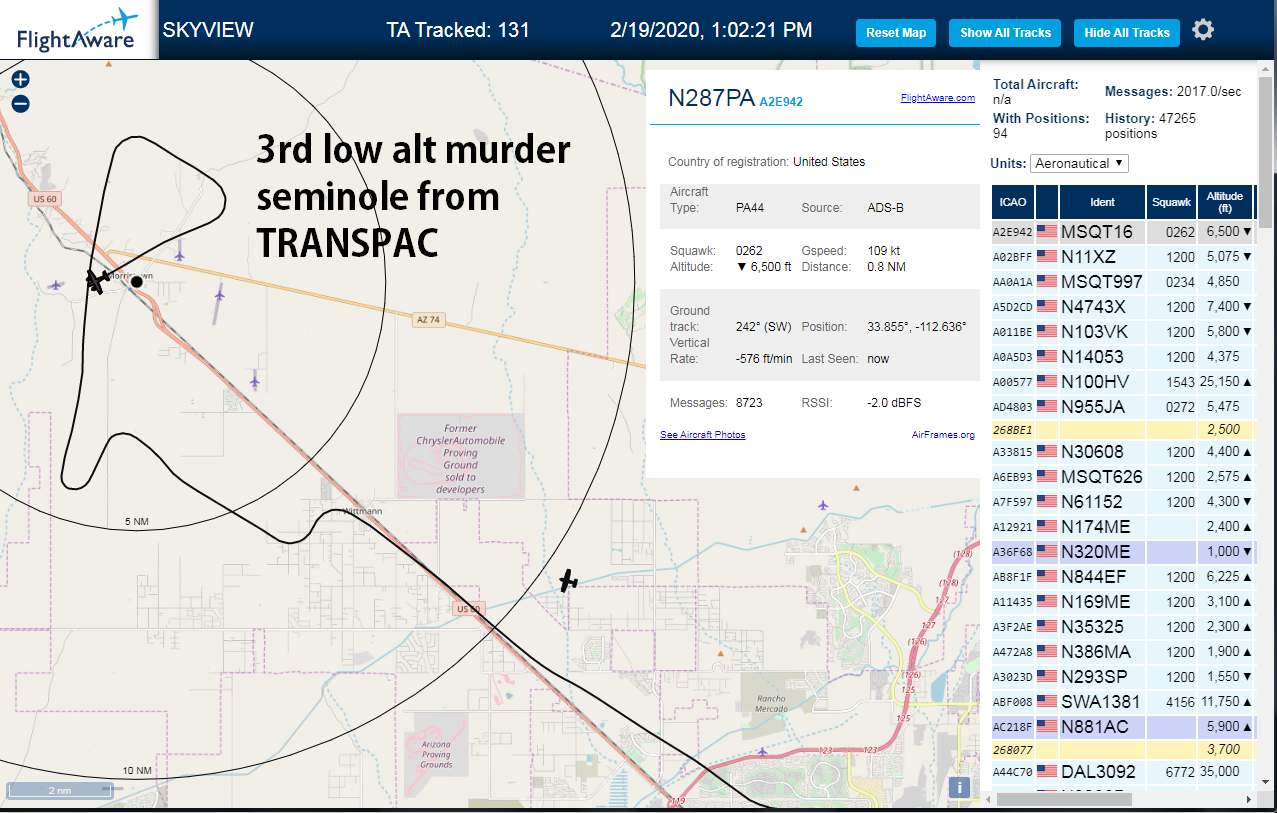
Task: Open settings gear icon
Action: tap(1203, 30)
